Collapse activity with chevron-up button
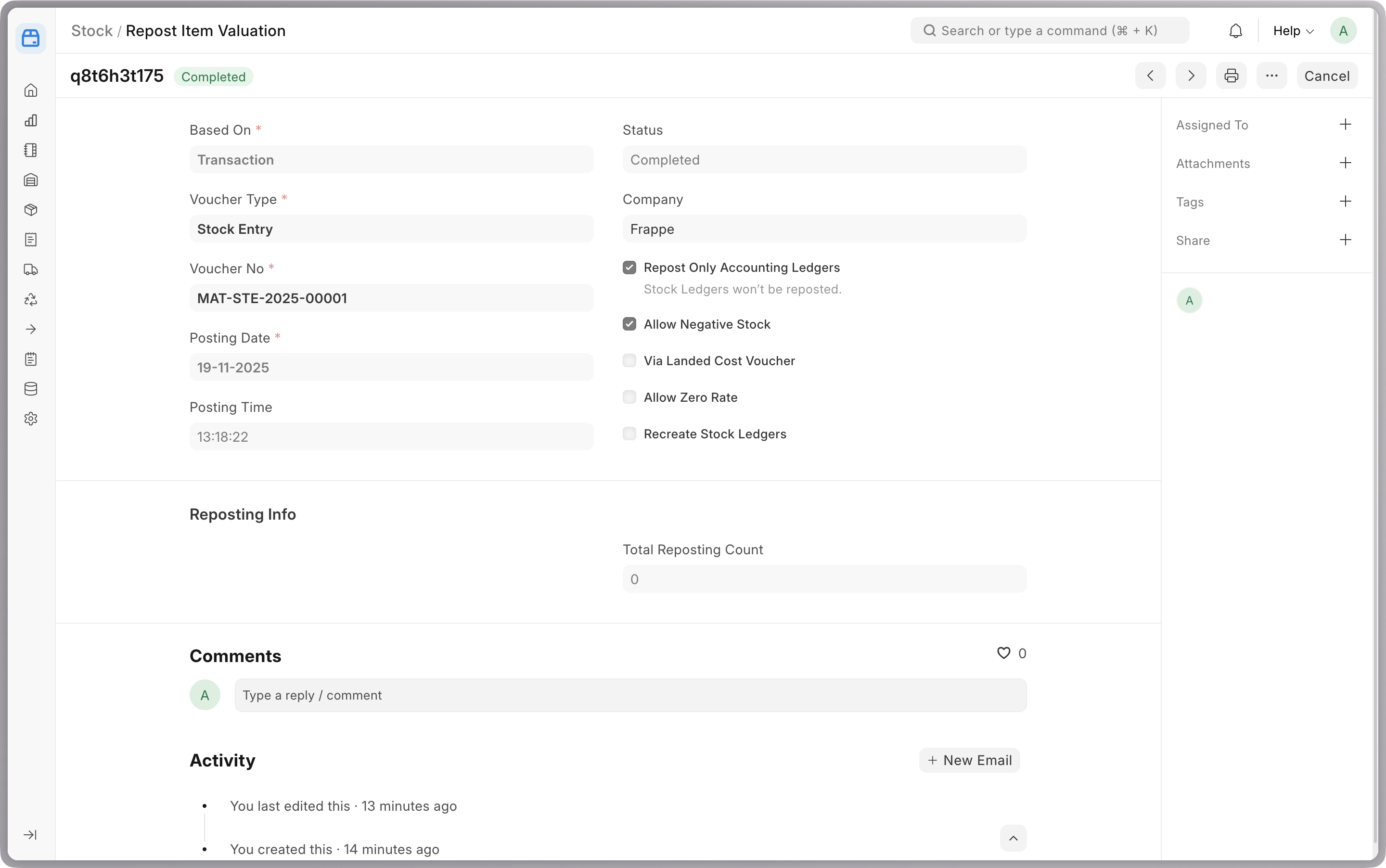This screenshot has width=1386, height=868. [1014, 838]
